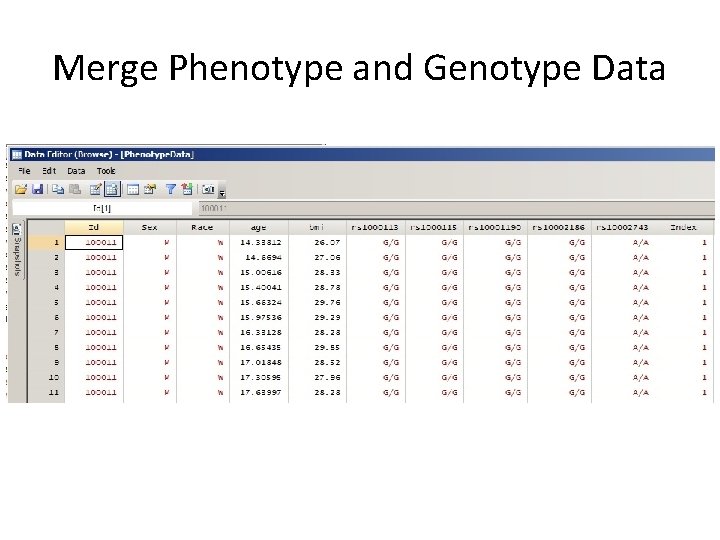The height and width of the screenshot is (540, 720).
Task: Click the Data Editor title bar icon
Action: (17, 155)
